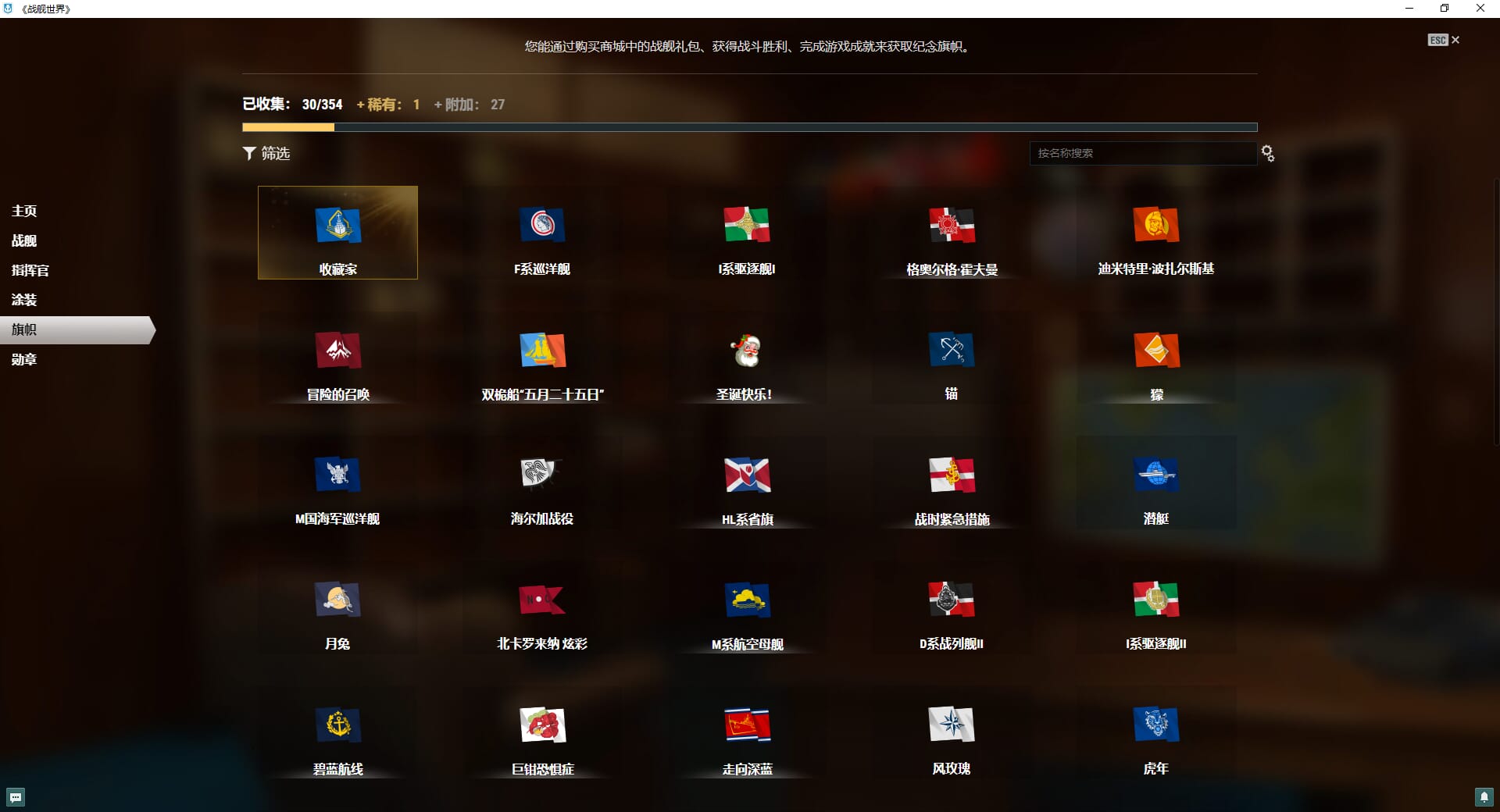
Task: Click the 圣诞快乐 Santa flag icon
Action: pos(746,351)
